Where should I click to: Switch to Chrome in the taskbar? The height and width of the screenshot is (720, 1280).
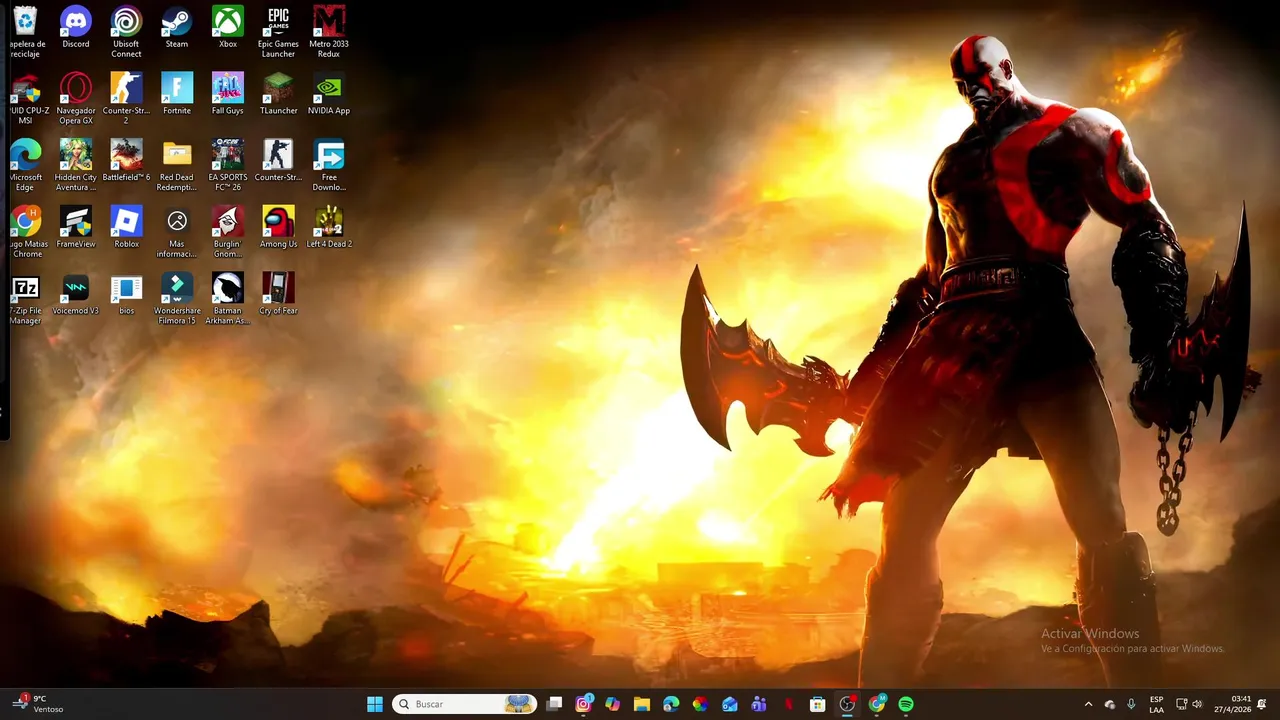[877, 704]
